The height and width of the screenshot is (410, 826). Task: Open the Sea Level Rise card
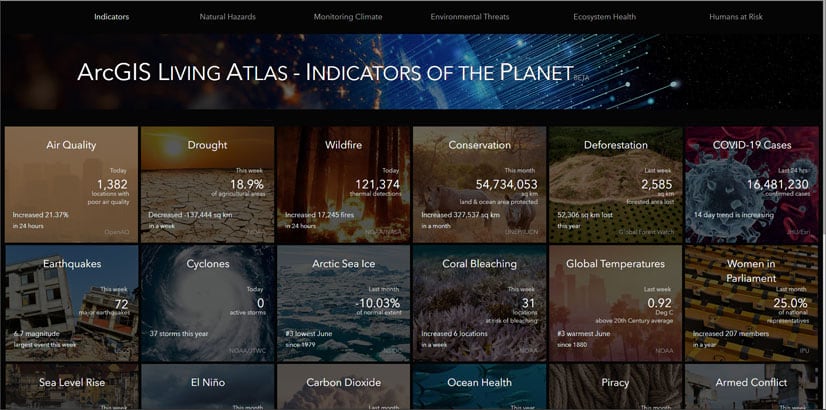pos(71,387)
